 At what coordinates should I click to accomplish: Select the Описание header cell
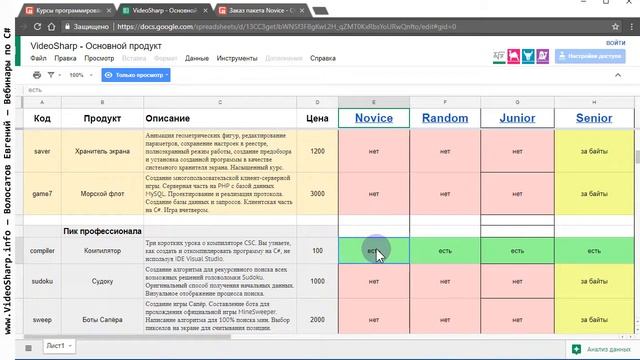click(x=220, y=118)
